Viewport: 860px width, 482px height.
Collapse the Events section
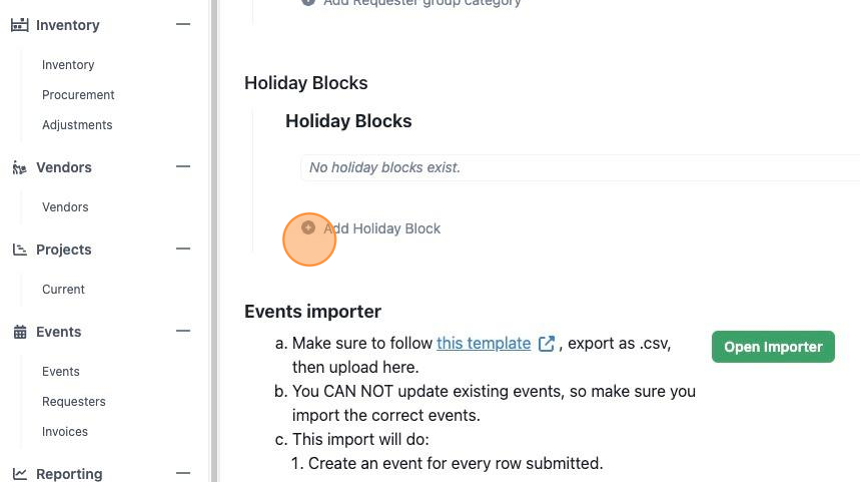[183, 331]
